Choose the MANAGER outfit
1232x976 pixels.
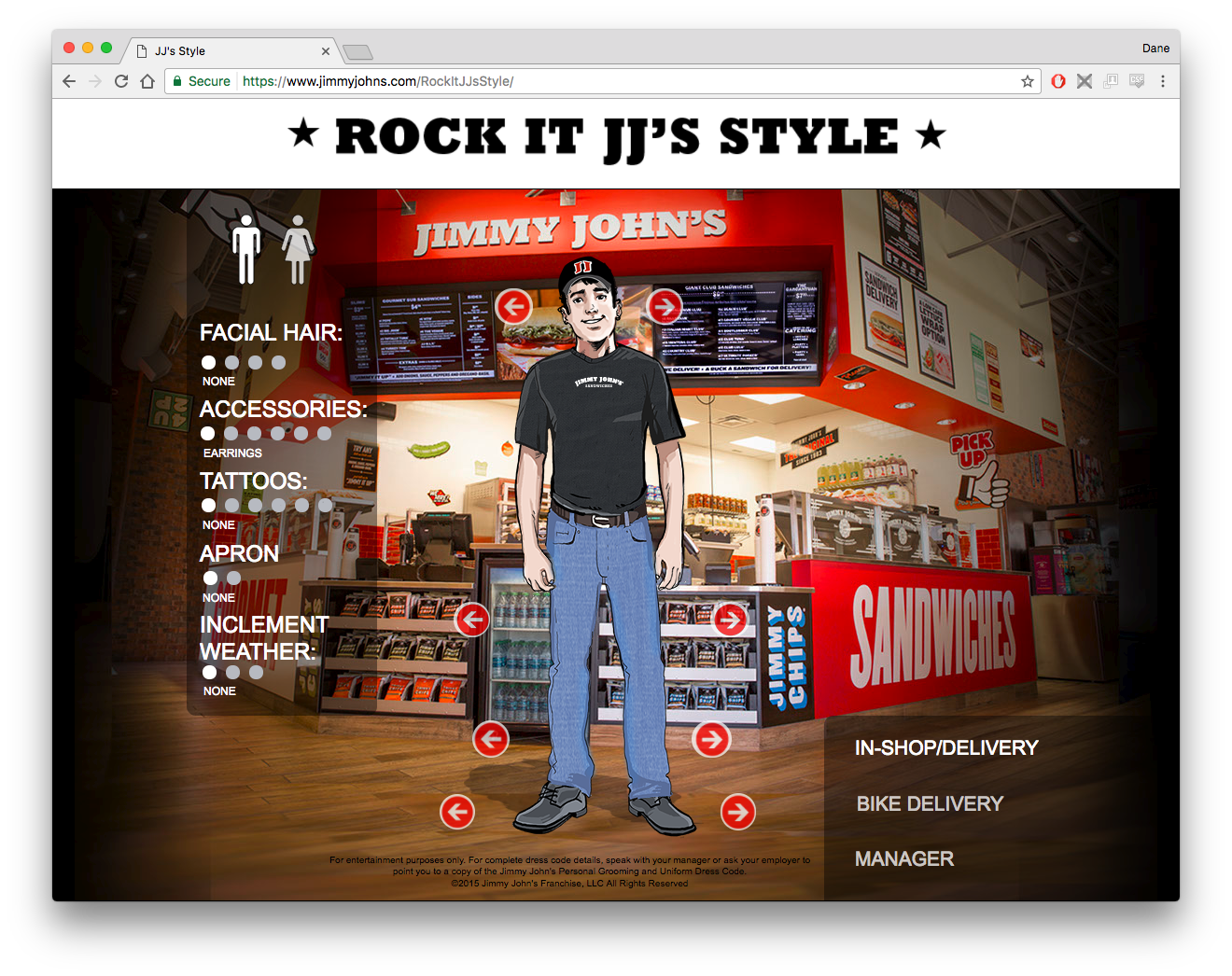[904, 858]
